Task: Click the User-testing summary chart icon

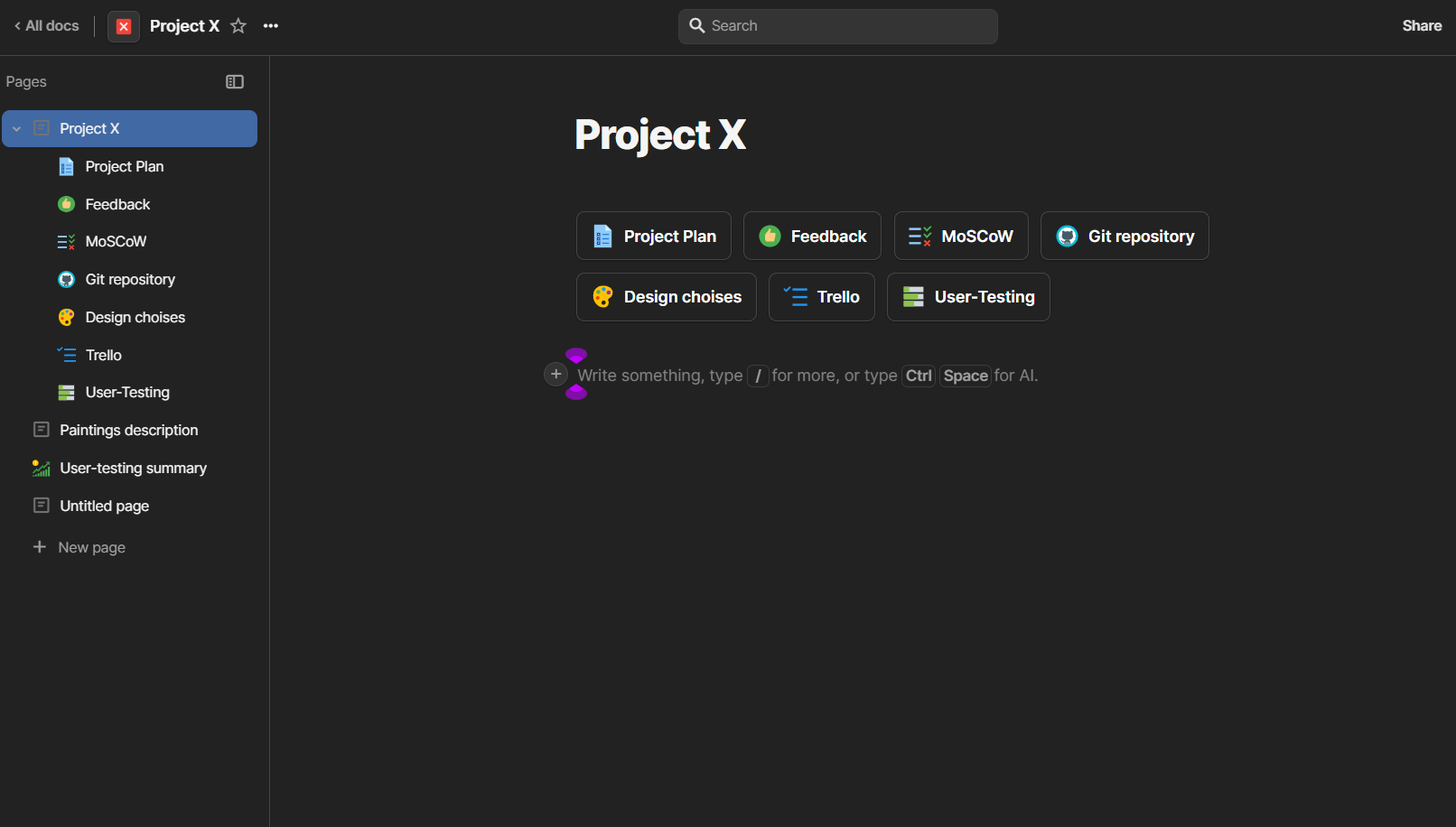Action: click(x=42, y=469)
